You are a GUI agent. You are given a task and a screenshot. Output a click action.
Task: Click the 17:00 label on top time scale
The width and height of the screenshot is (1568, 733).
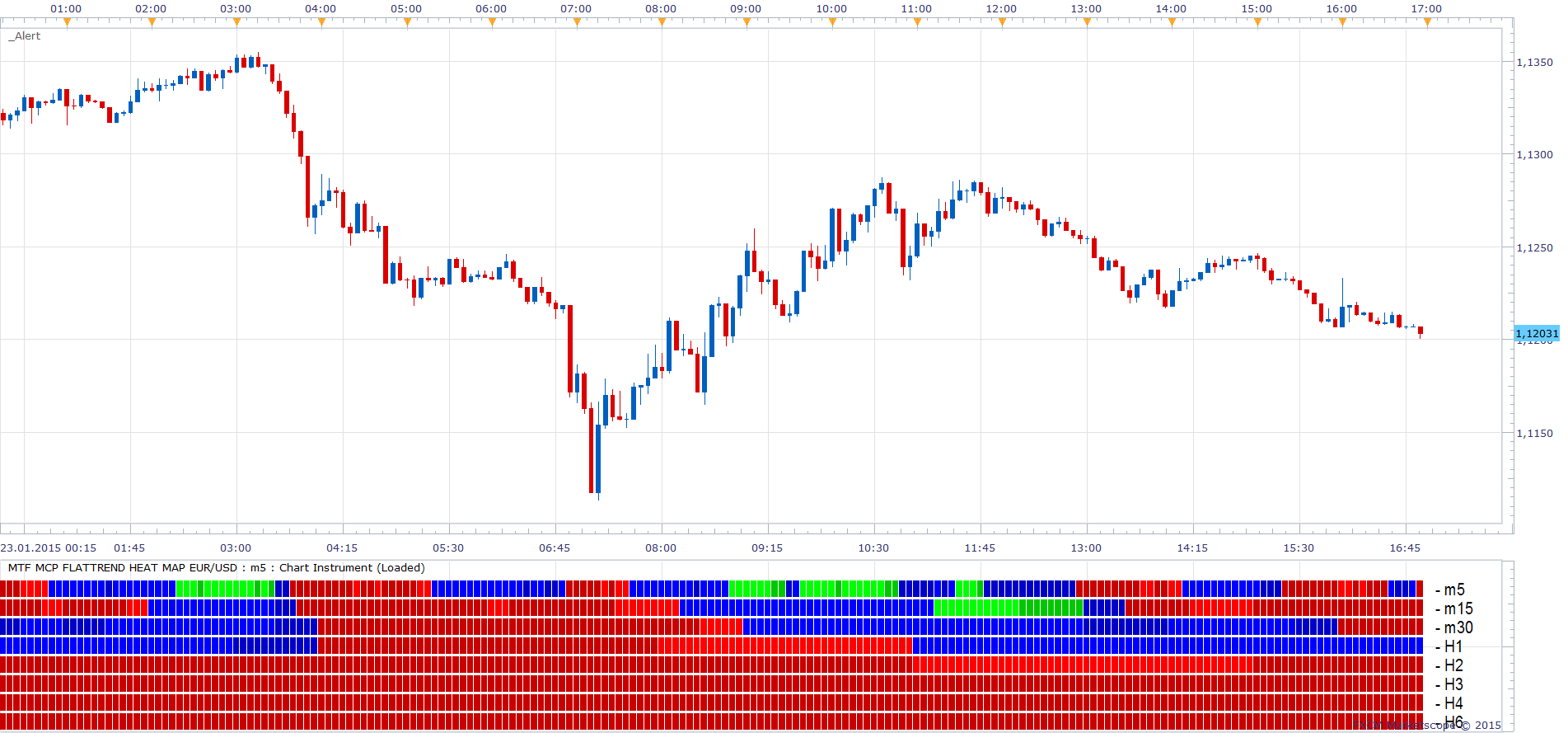[1426, 8]
